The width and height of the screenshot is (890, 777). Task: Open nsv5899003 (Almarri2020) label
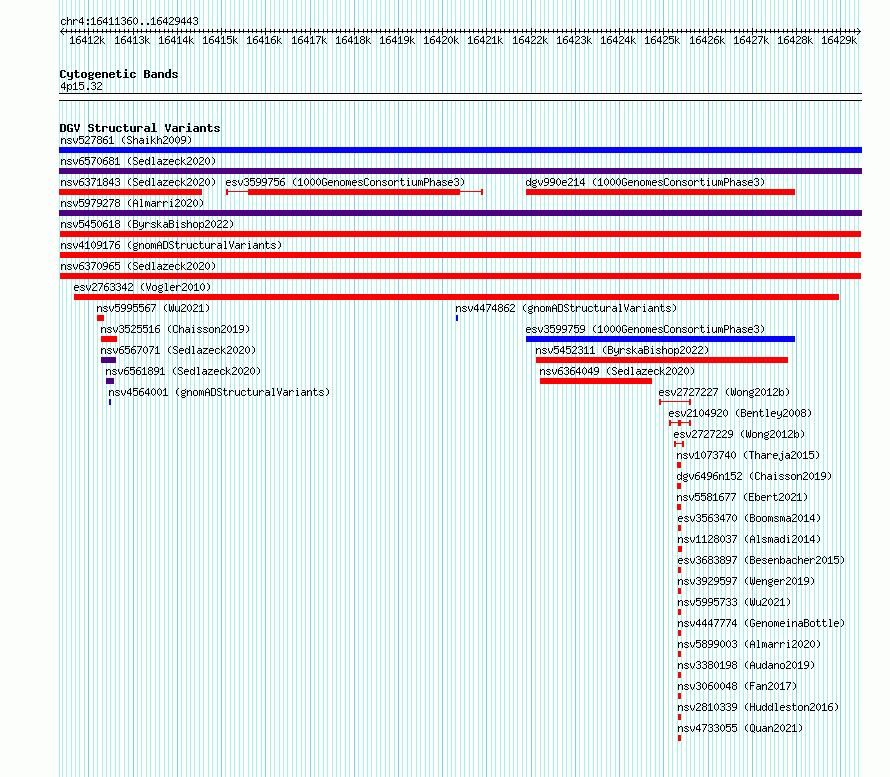pos(749,644)
